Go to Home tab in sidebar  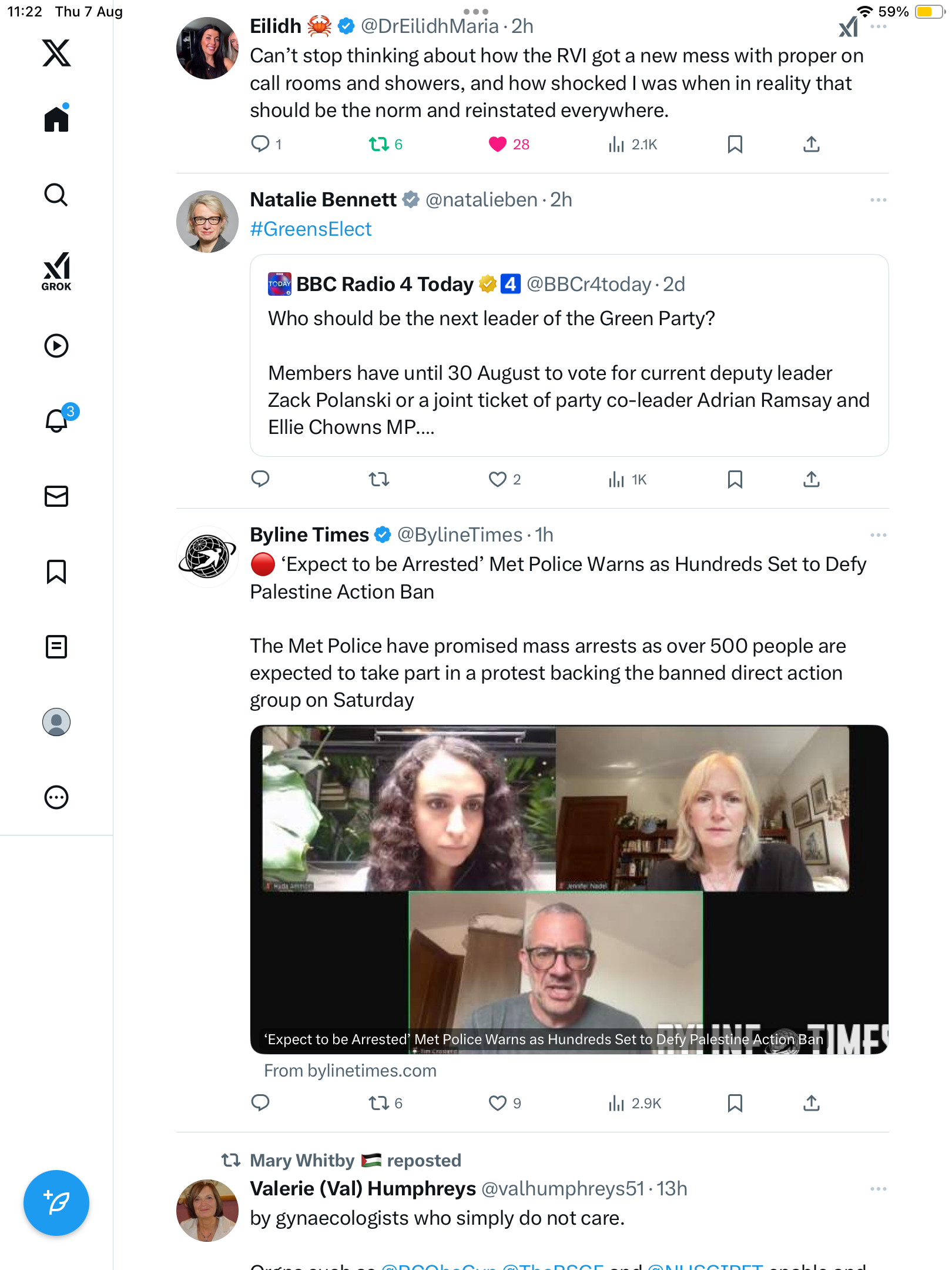click(56, 118)
